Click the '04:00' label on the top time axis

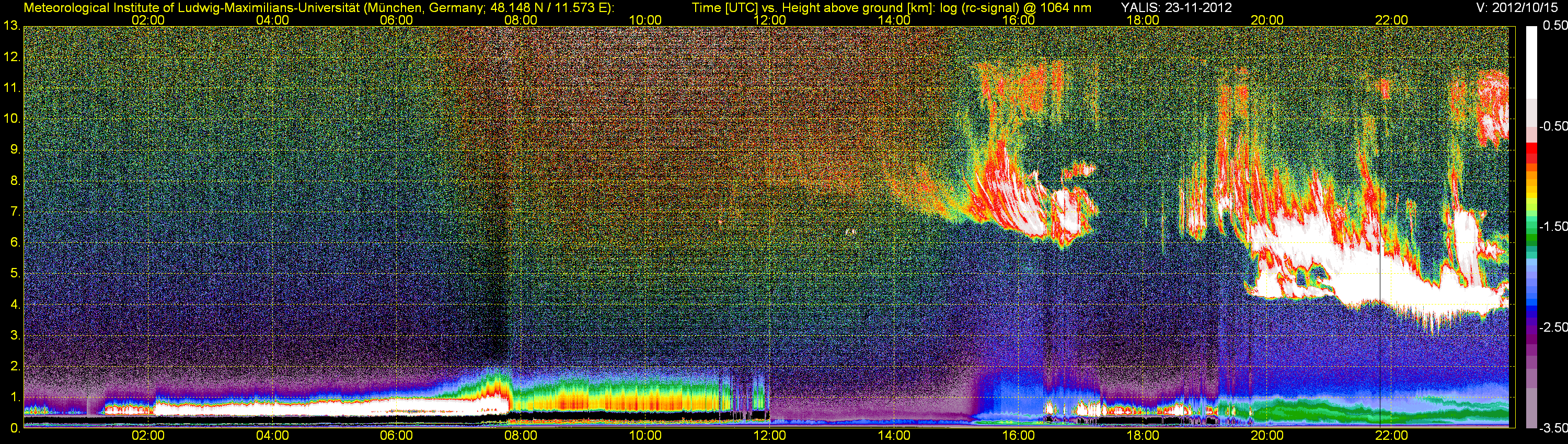(x=272, y=20)
